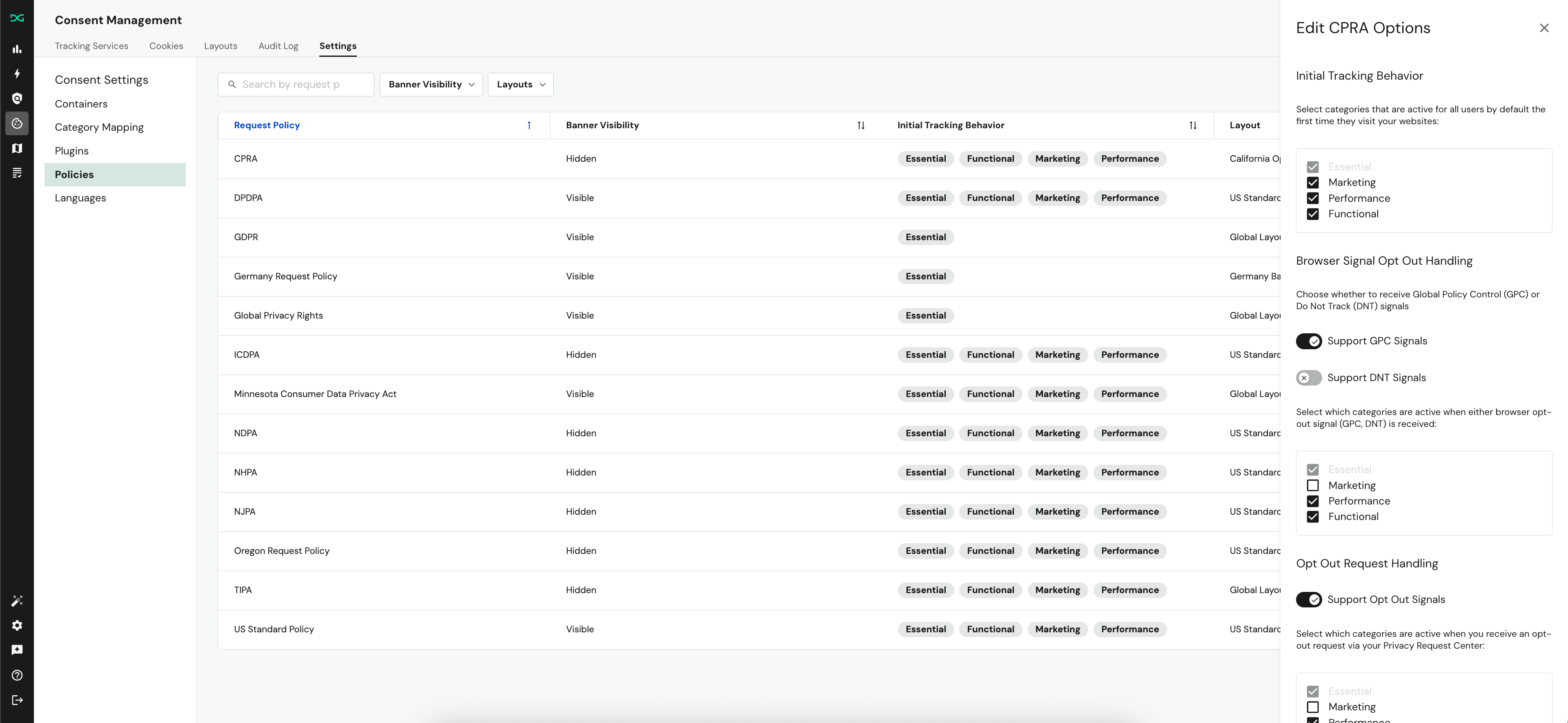The height and width of the screenshot is (723, 1568).
Task: Sort by Request Policy arrow icon
Action: coord(529,125)
